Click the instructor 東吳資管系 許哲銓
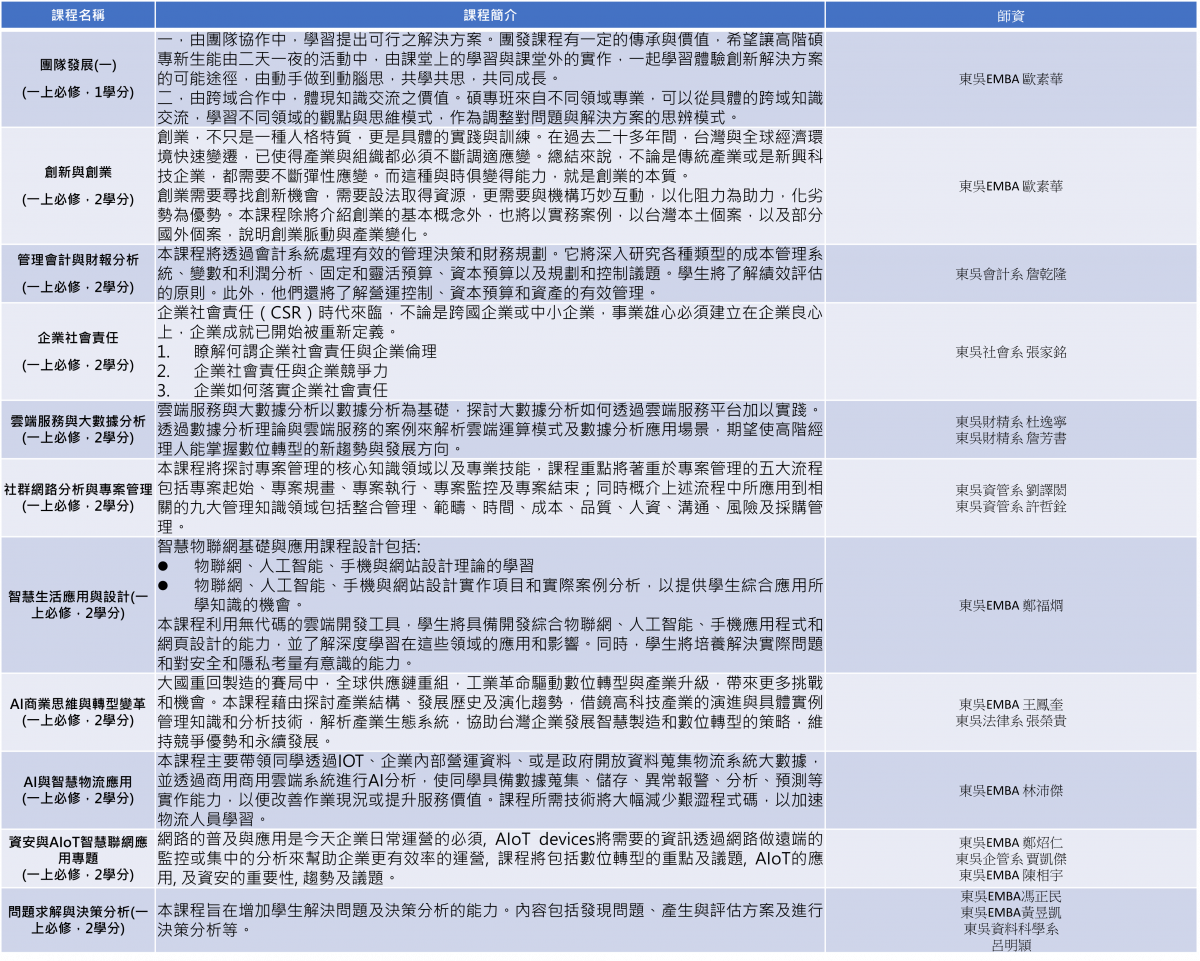1200x961 pixels. pyautogui.click(x=1011, y=506)
